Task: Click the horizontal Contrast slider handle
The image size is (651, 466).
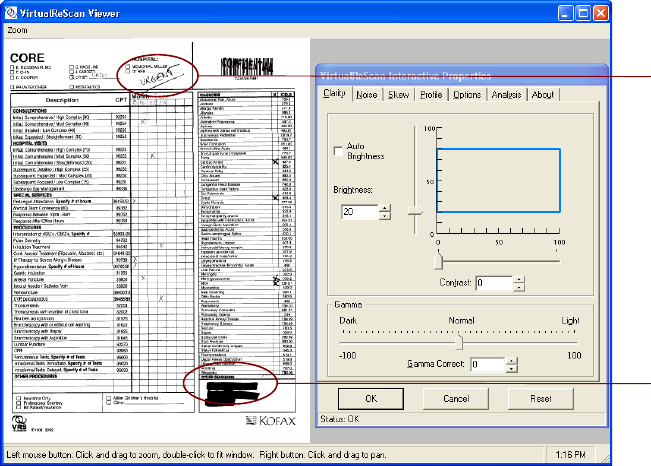Action: pyautogui.click(x=439, y=262)
